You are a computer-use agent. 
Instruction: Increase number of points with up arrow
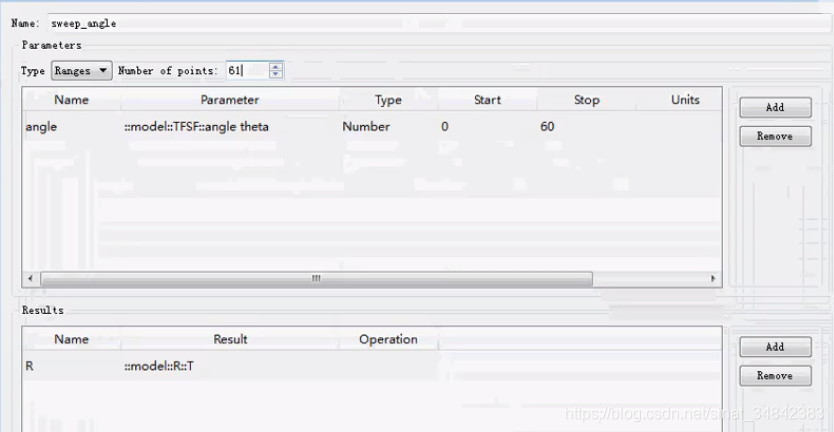(x=276, y=67)
